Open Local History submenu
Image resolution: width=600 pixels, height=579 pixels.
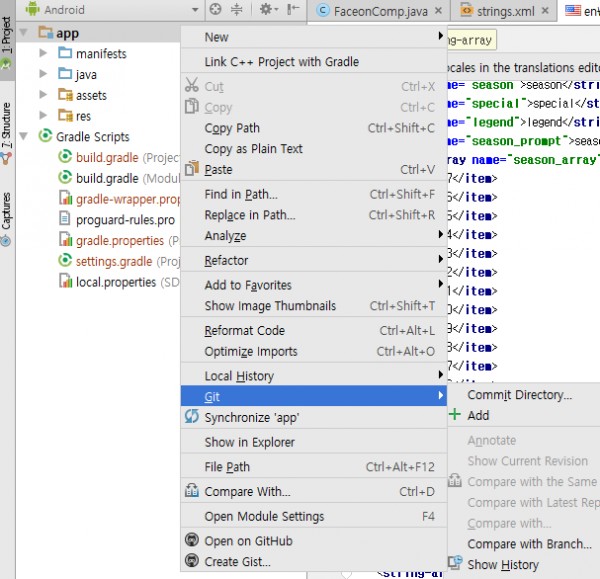pyautogui.click(x=314, y=376)
